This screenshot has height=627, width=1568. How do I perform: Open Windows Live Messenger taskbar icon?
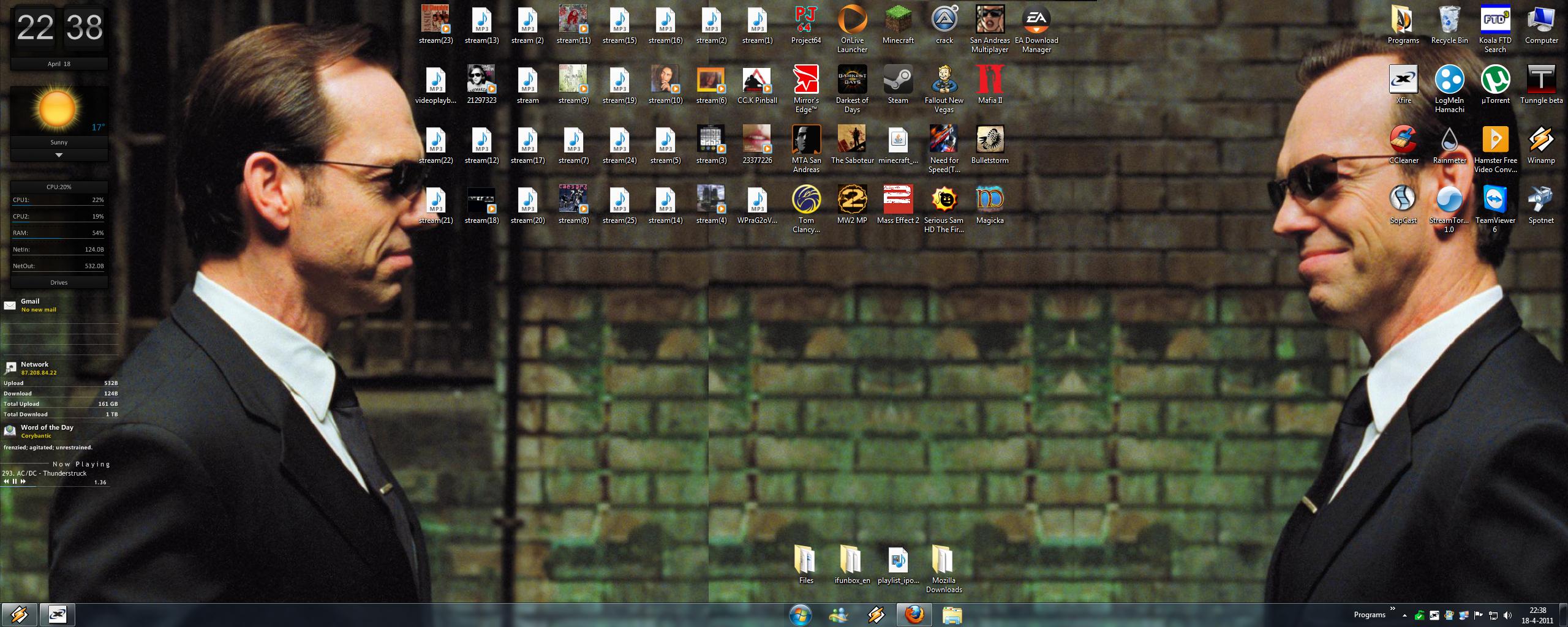(838, 615)
